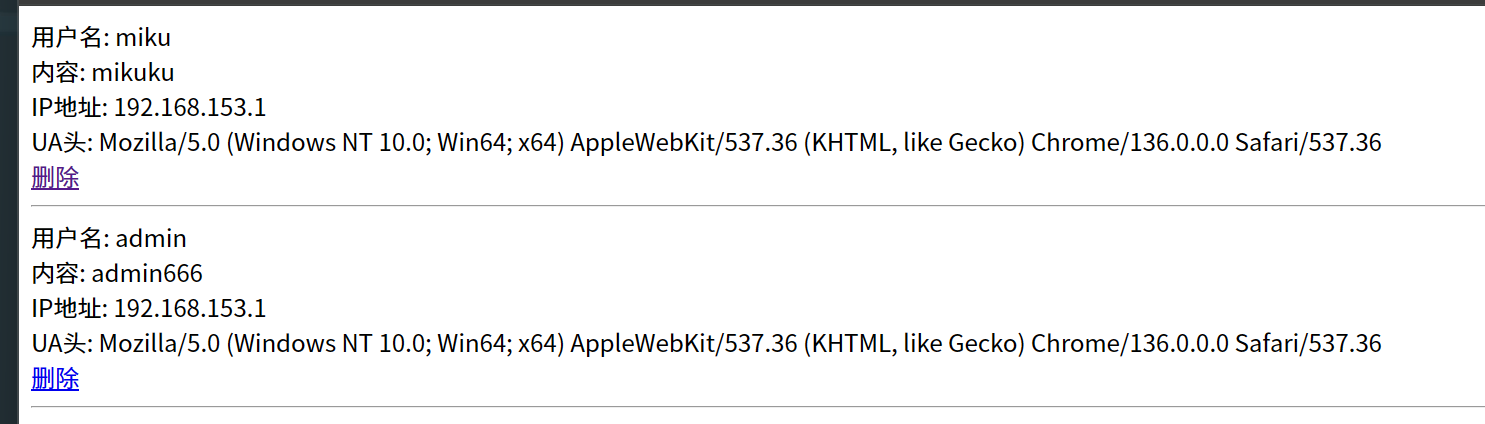Image resolution: width=1485 pixels, height=424 pixels.
Task: Click the 删除 link under admin's message
Action: coord(55,379)
